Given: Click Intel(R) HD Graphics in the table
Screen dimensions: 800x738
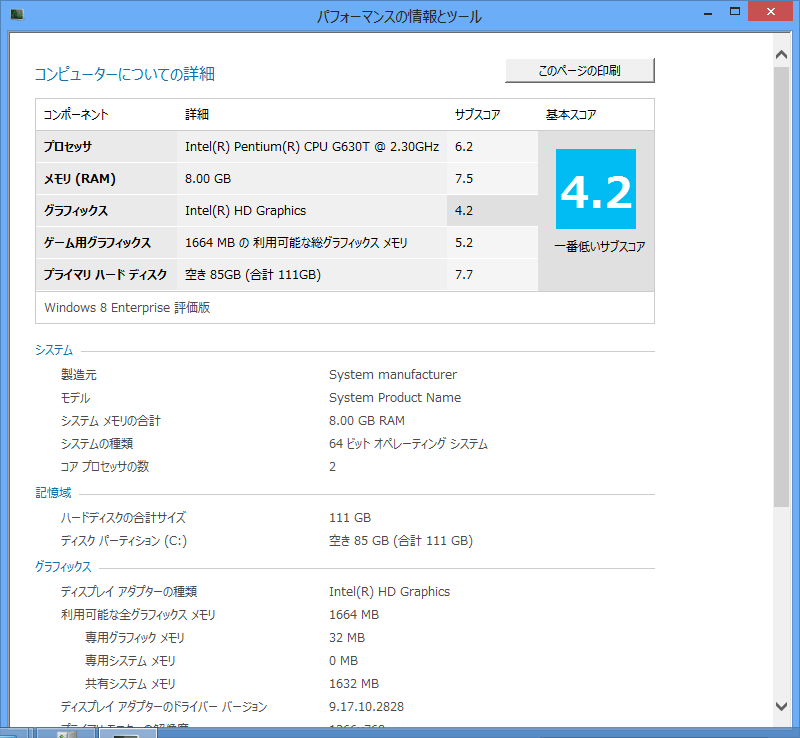Looking at the screenshot, I should click(x=245, y=211).
